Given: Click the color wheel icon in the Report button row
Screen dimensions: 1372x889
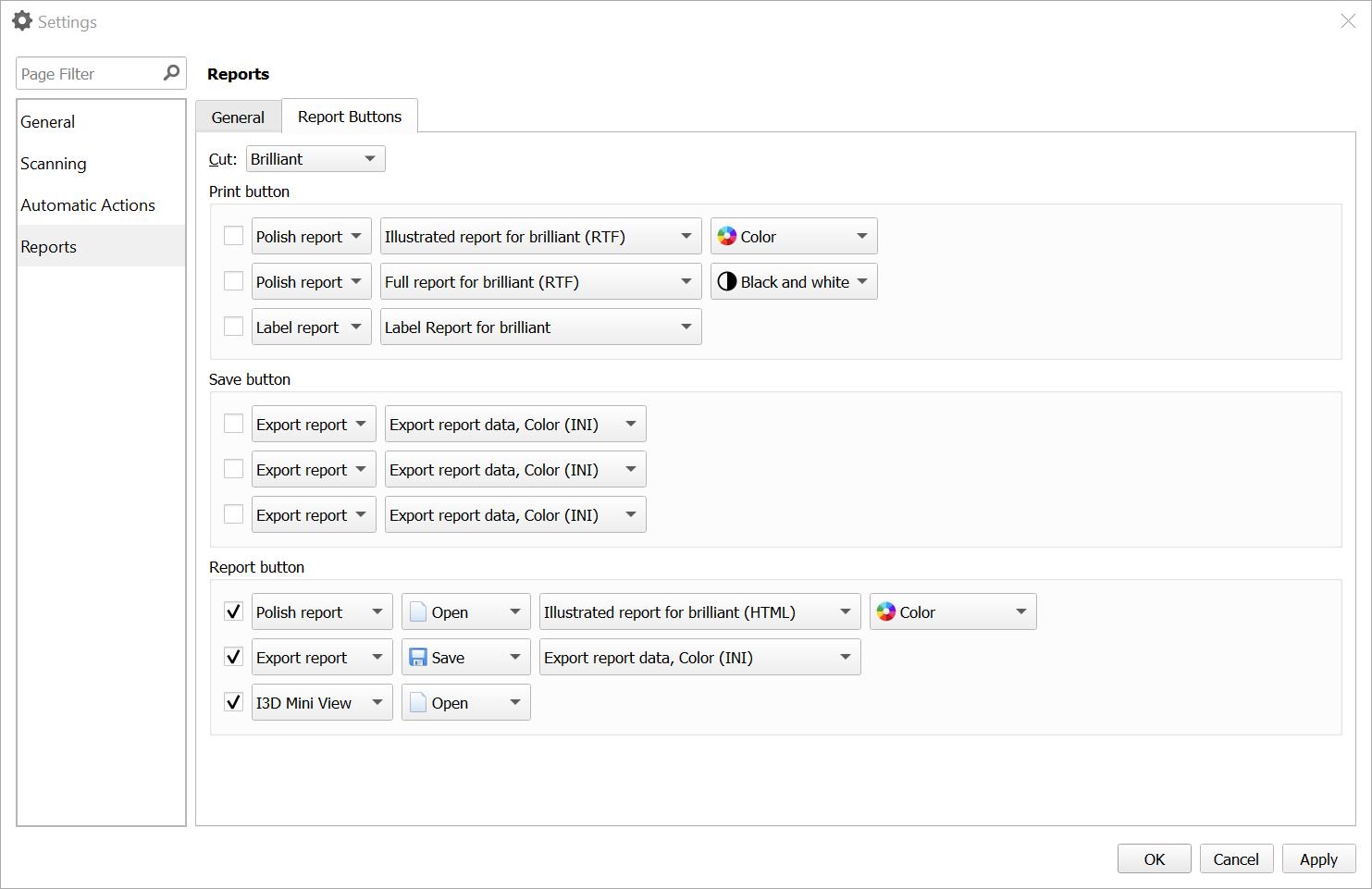Looking at the screenshot, I should point(886,611).
